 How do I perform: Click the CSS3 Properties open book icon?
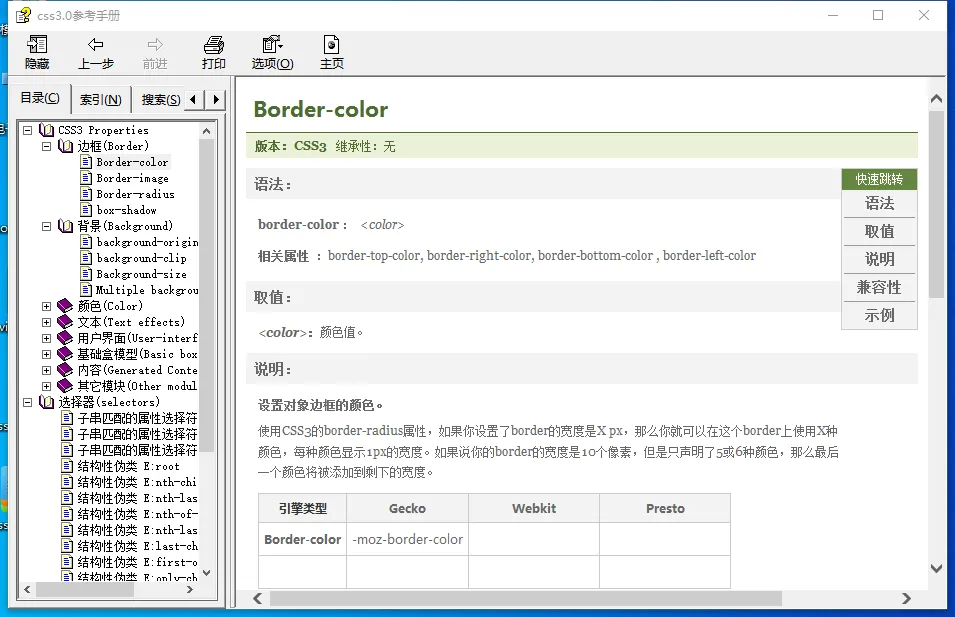pyautogui.click(x=46, y=130)
